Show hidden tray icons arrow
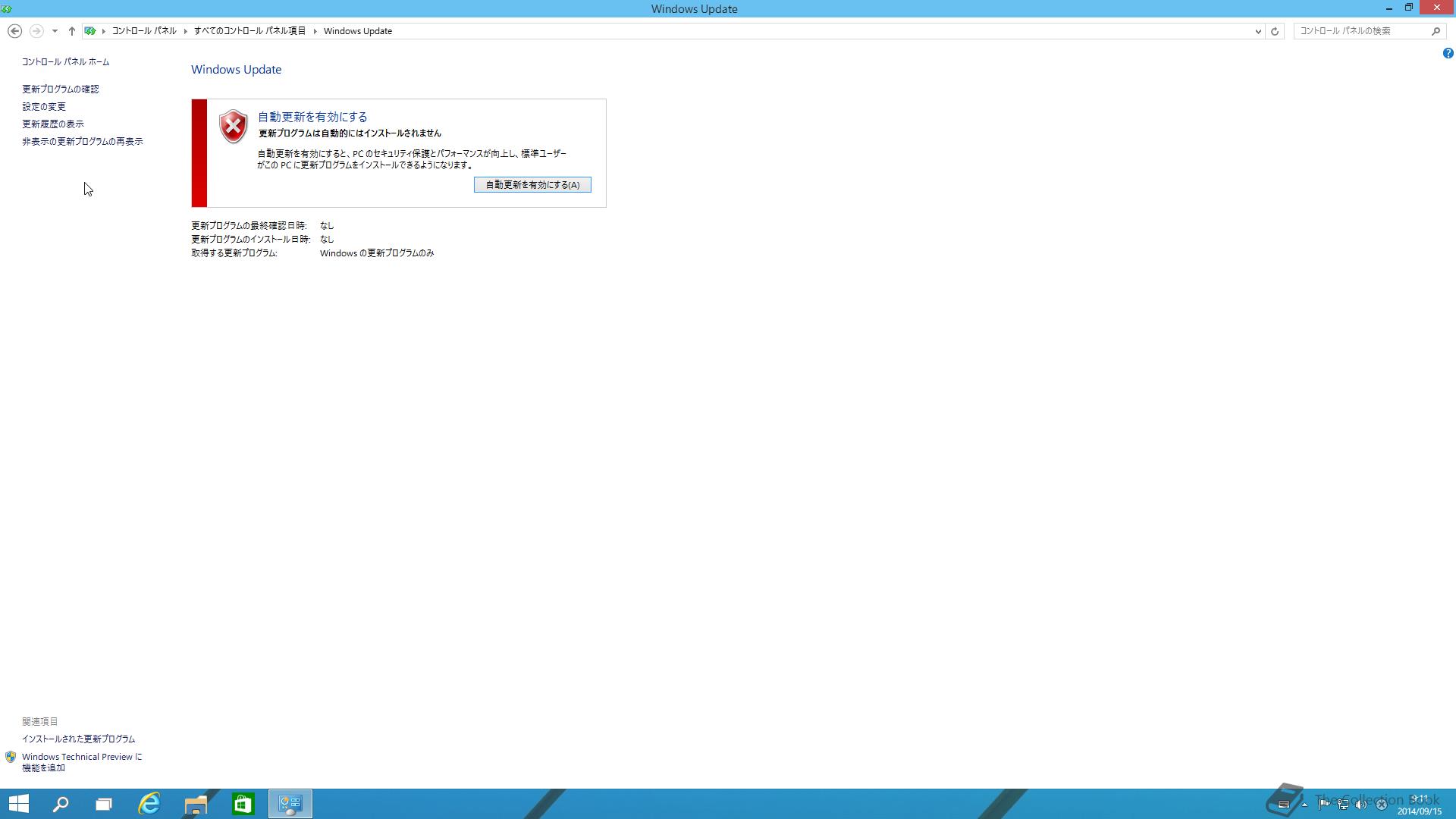 click(x=1304, y=805)
